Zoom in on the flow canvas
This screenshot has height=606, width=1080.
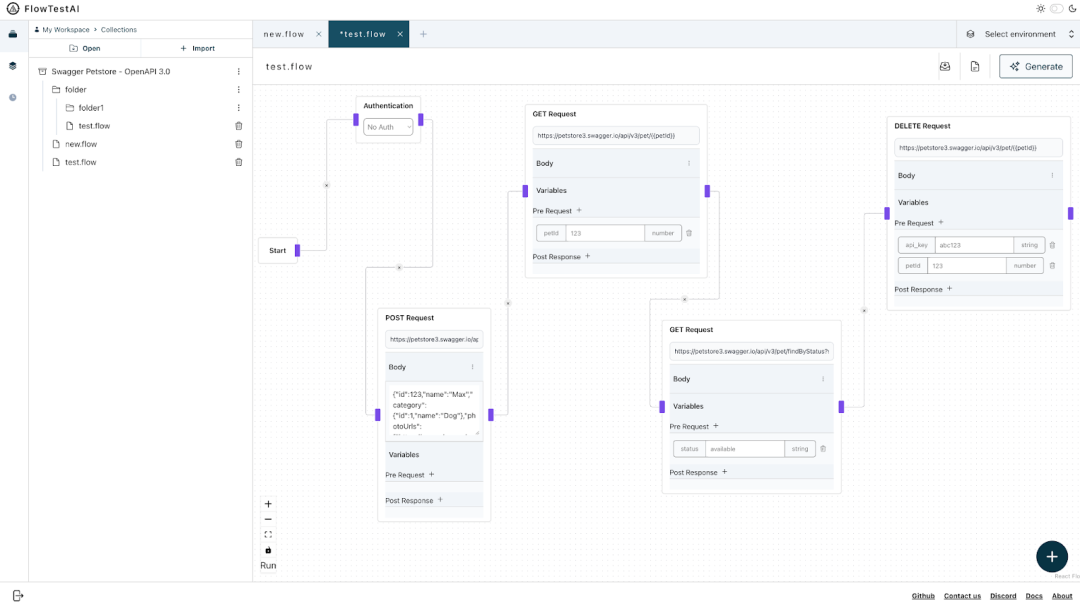(268, 504)
